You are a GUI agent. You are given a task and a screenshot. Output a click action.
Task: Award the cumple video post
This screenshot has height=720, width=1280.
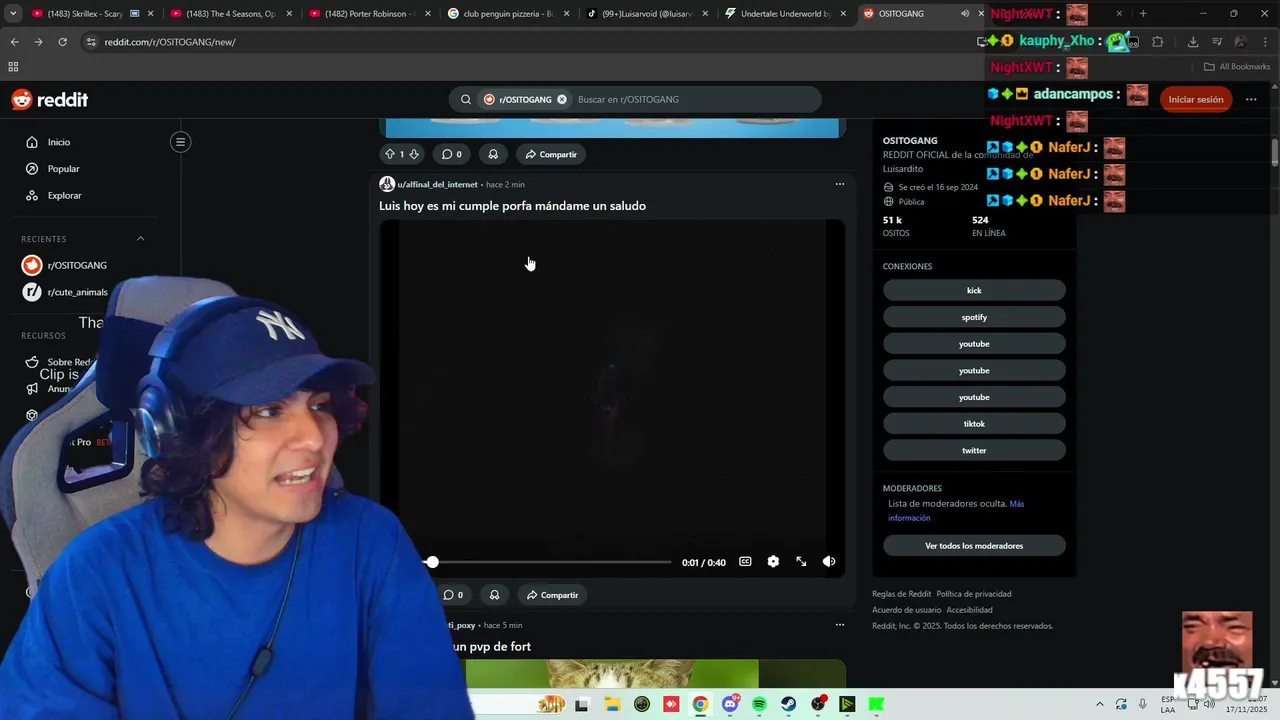pos(494,595)
